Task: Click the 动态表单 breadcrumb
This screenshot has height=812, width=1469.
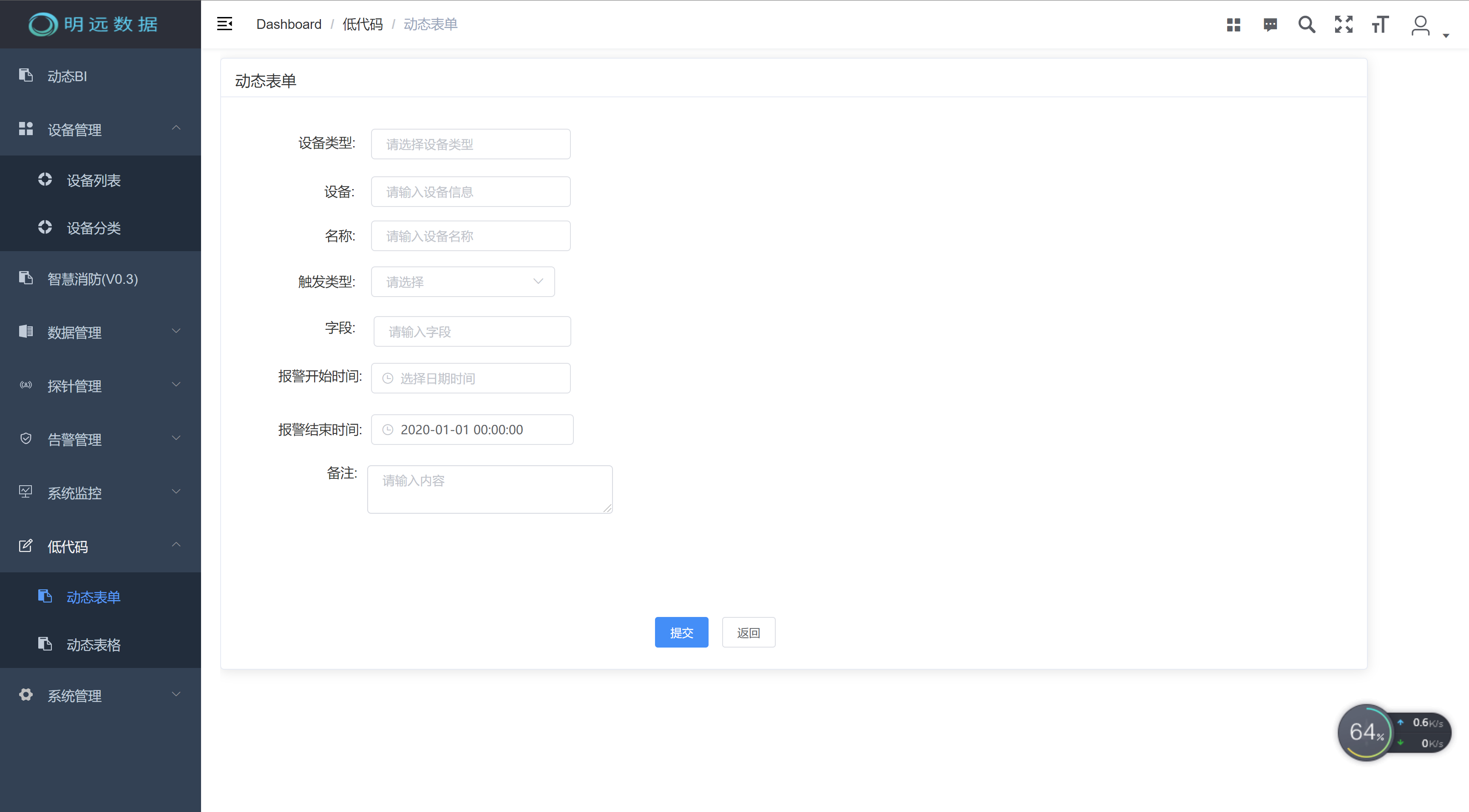Action: tap(431, 24)
